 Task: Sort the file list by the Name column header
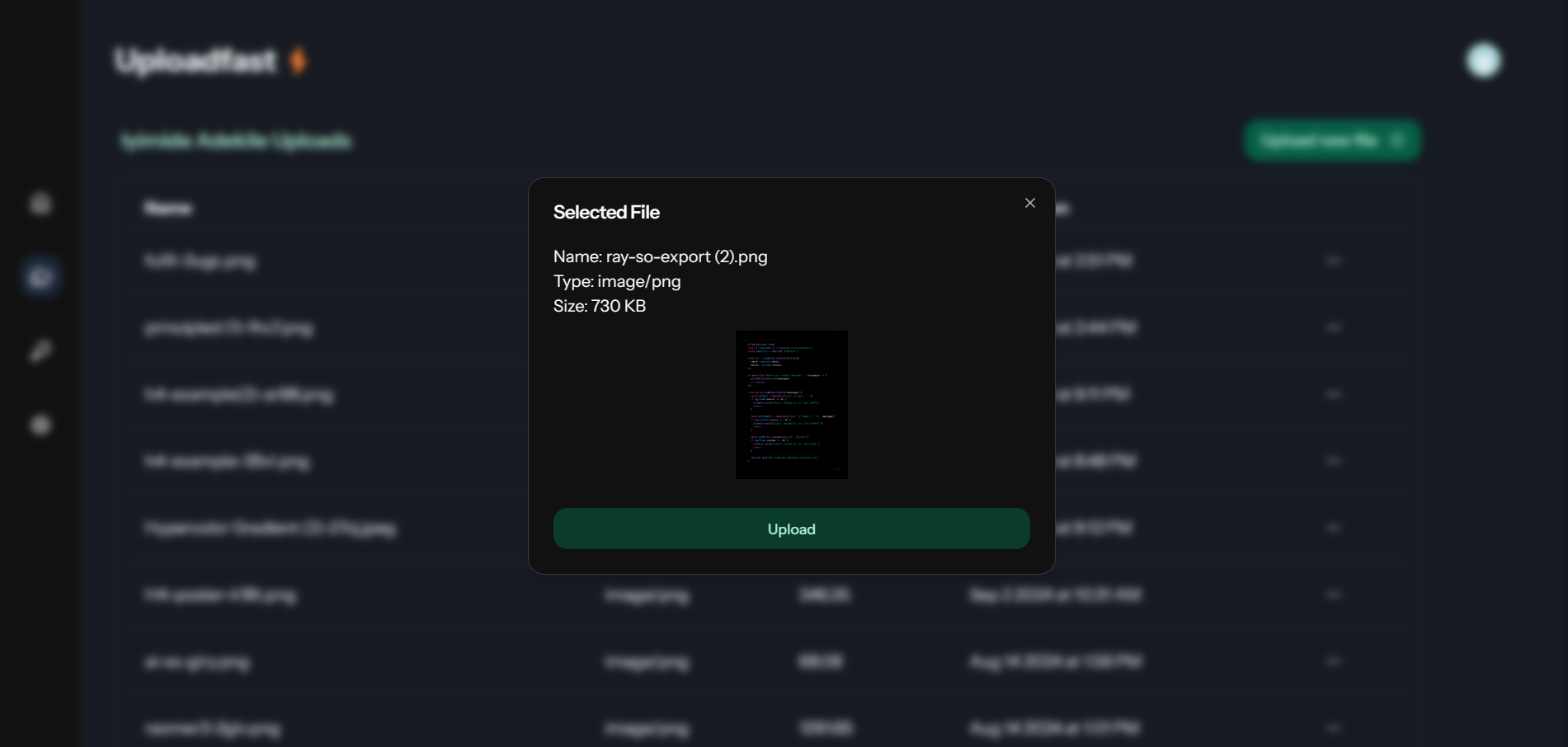168,208
